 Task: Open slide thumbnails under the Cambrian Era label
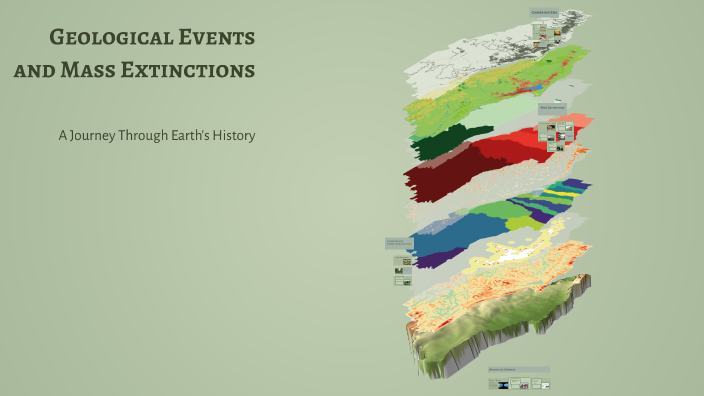547,35
